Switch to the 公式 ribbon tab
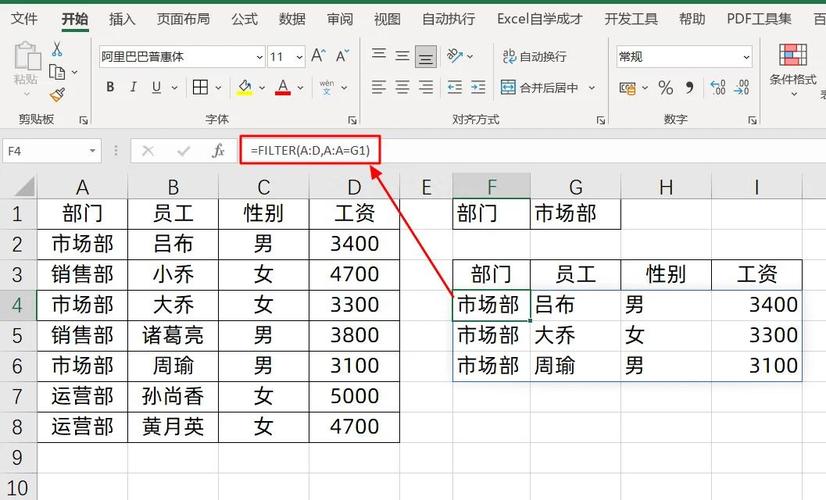The height and width of the screenshot is (500, 826). 244,18
